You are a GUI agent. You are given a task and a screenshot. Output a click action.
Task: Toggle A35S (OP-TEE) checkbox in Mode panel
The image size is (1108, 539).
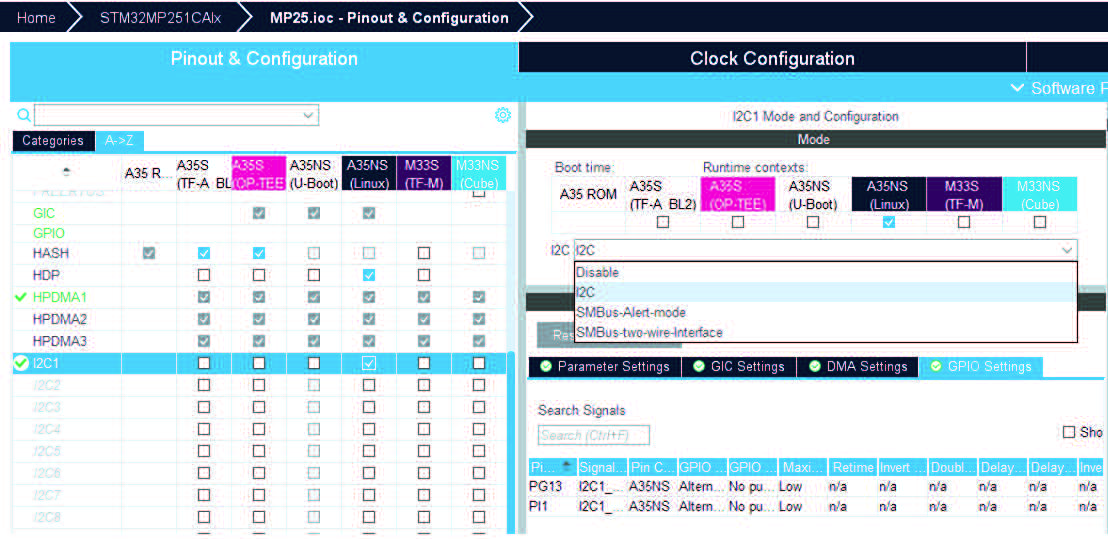(738, 222)
